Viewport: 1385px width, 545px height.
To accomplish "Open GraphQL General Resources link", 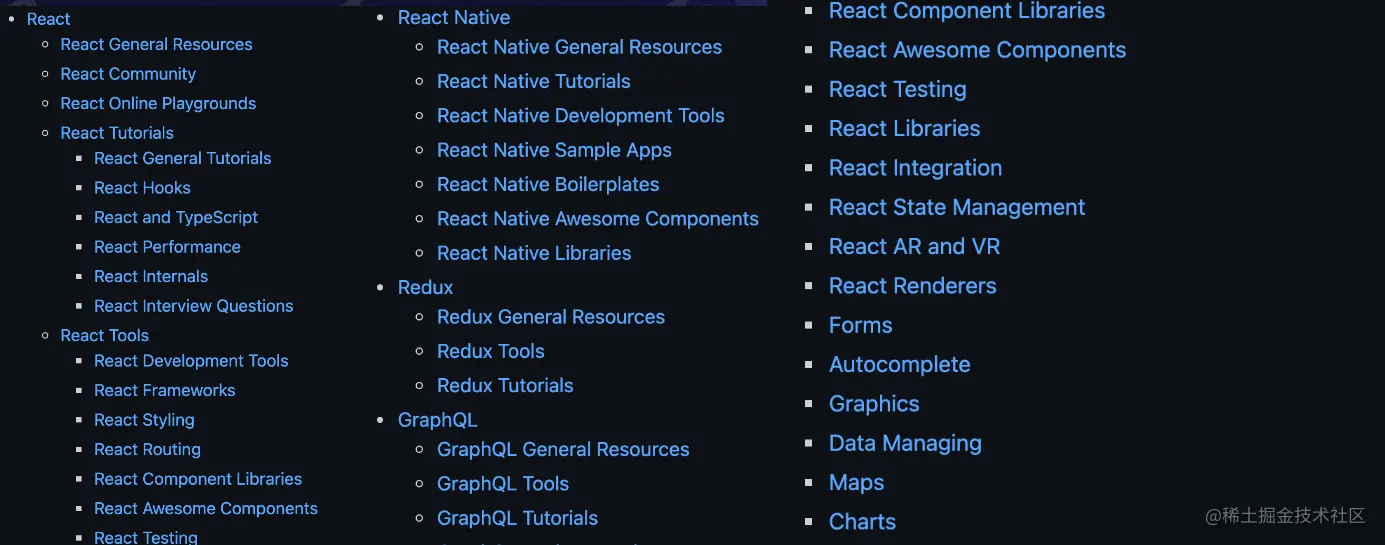I will click(563, 449).
